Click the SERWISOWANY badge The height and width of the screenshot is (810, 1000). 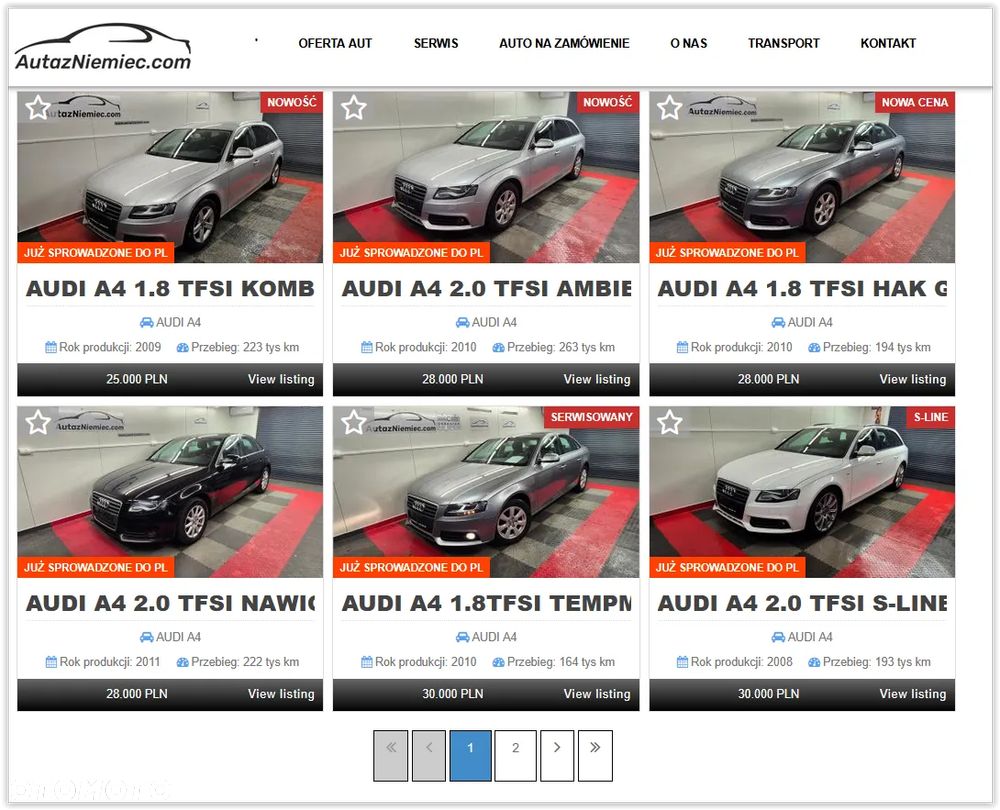point(591,417)
